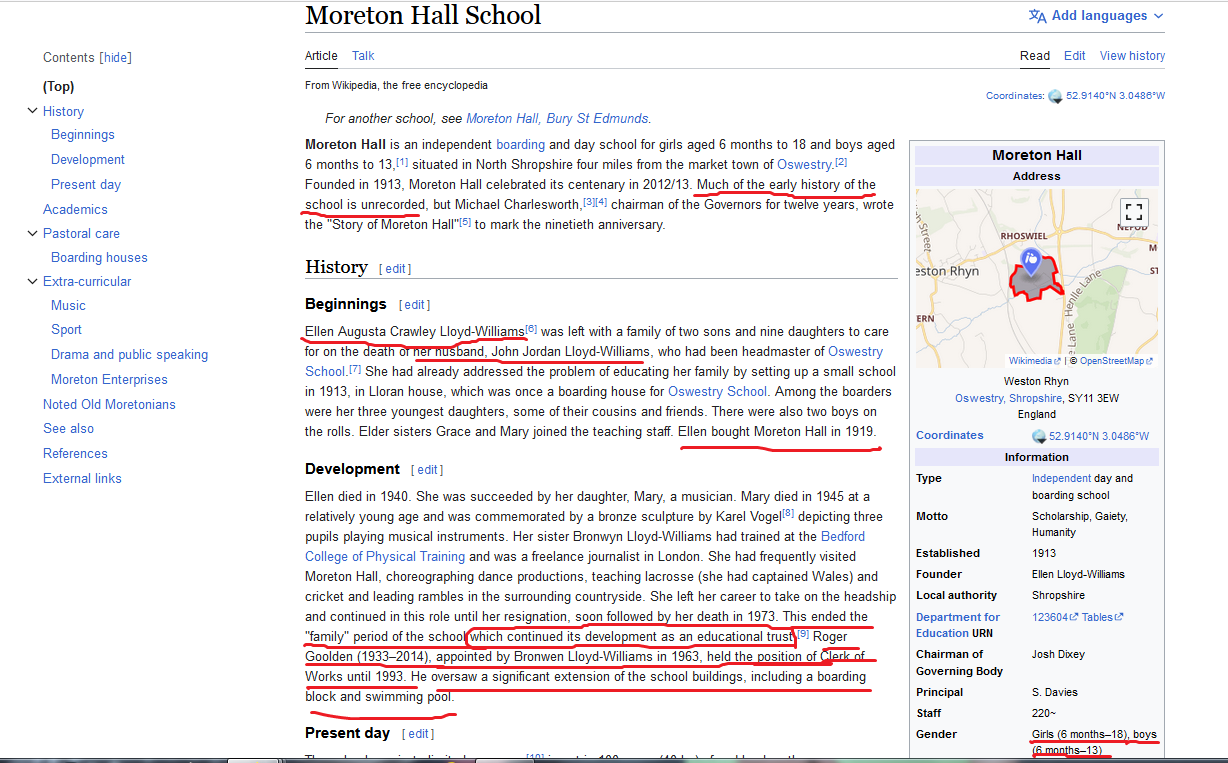Open the Wikimedia map attribution link
The height and width of the screenshot is (763, 1228).
[1035, 361]
